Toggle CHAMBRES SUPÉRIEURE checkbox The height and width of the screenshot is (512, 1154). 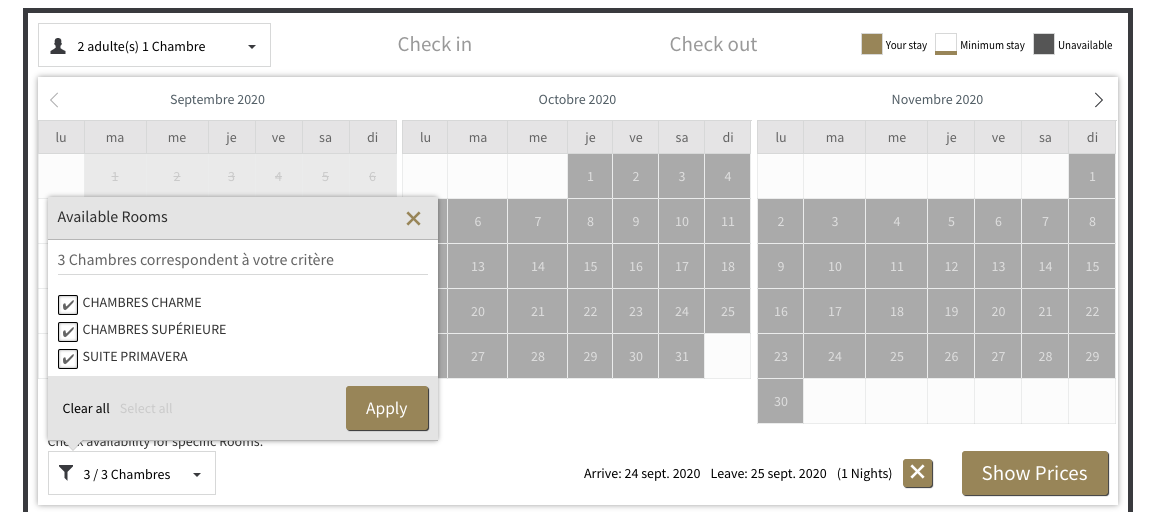coord(68,331)
